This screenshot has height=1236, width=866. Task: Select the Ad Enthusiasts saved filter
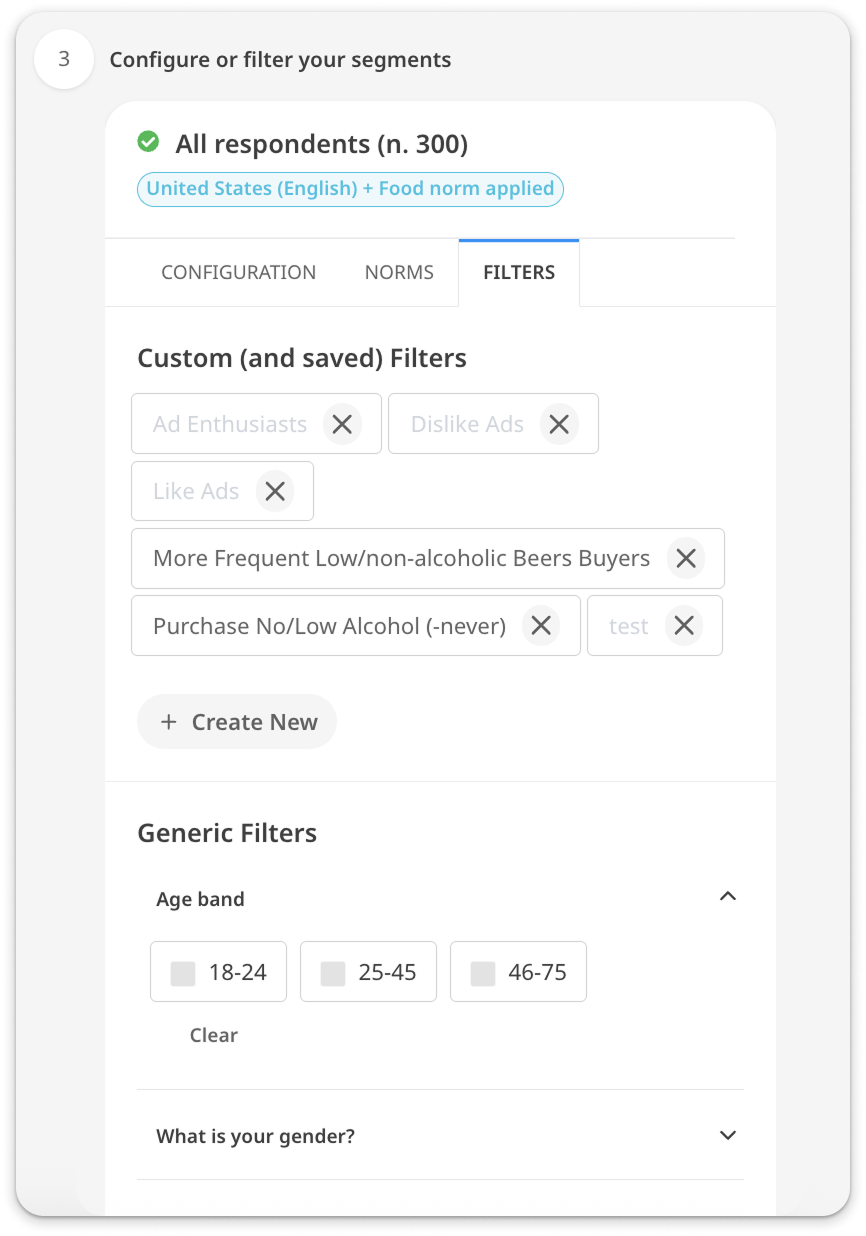229,424
